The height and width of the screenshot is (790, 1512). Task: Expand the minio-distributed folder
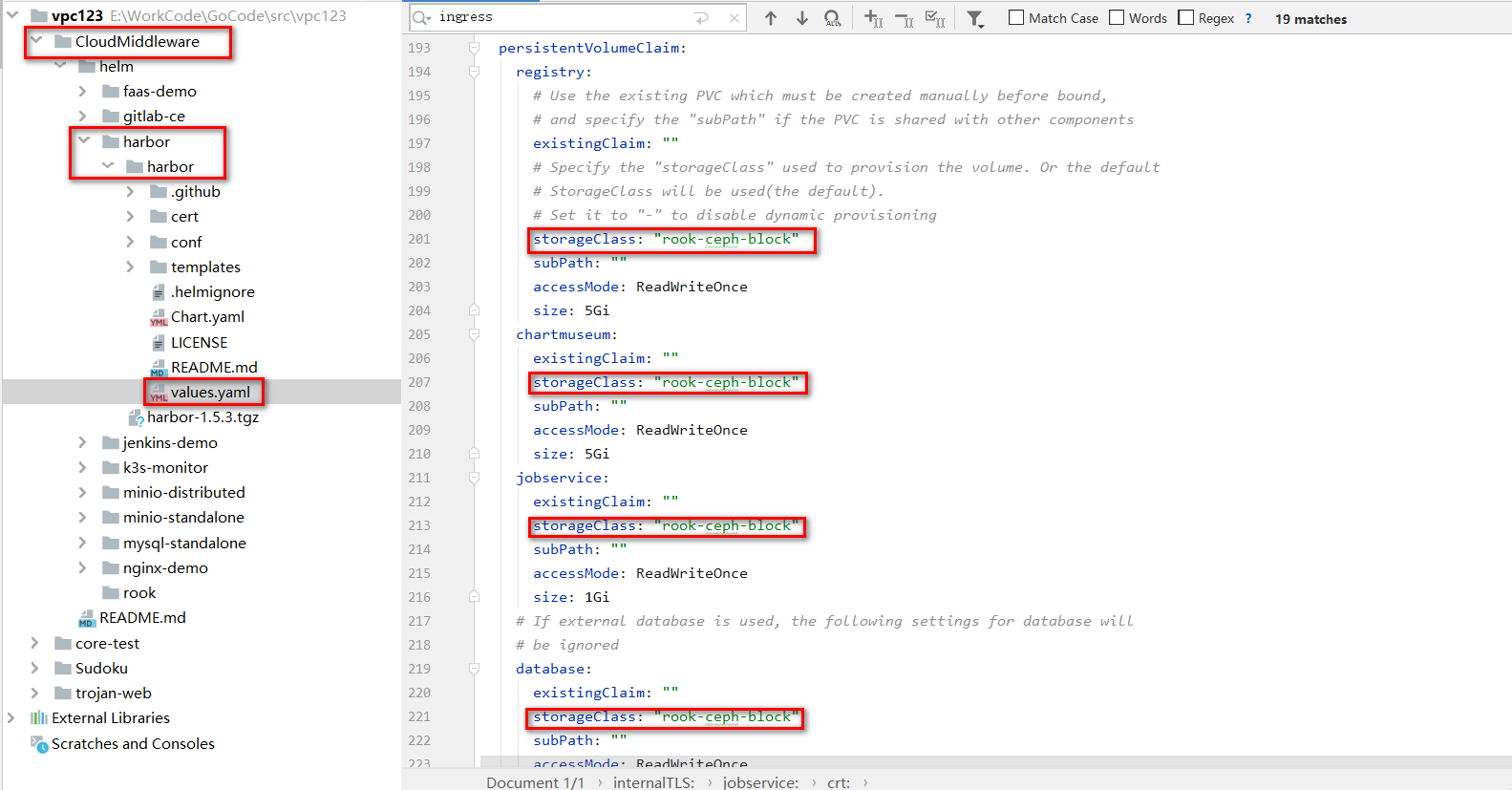coord(83,492)
